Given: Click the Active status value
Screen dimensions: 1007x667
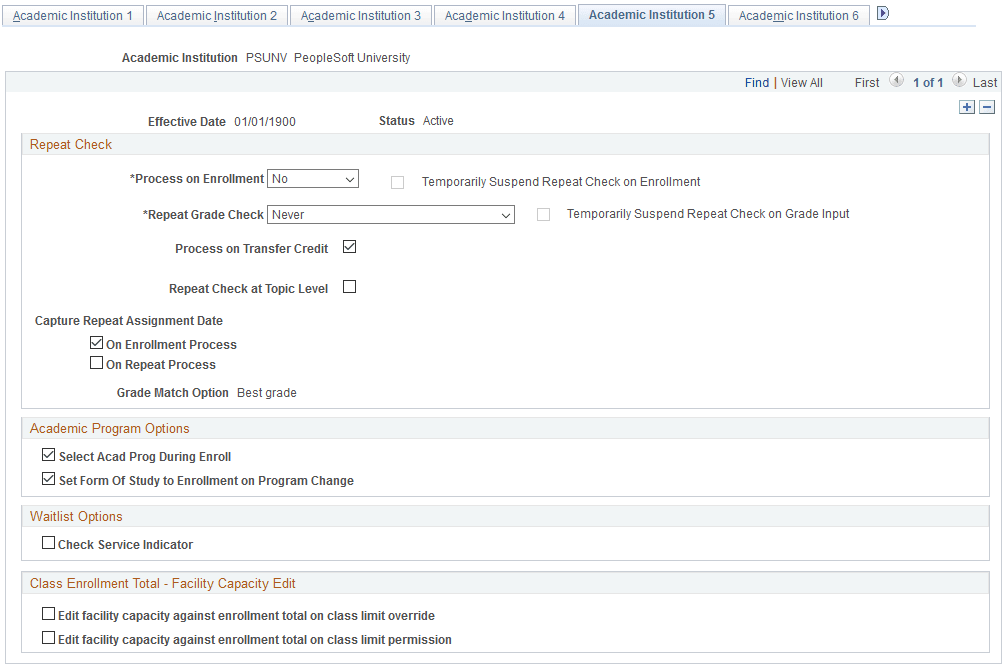Looking at the screenshot, I should point(438,121).
